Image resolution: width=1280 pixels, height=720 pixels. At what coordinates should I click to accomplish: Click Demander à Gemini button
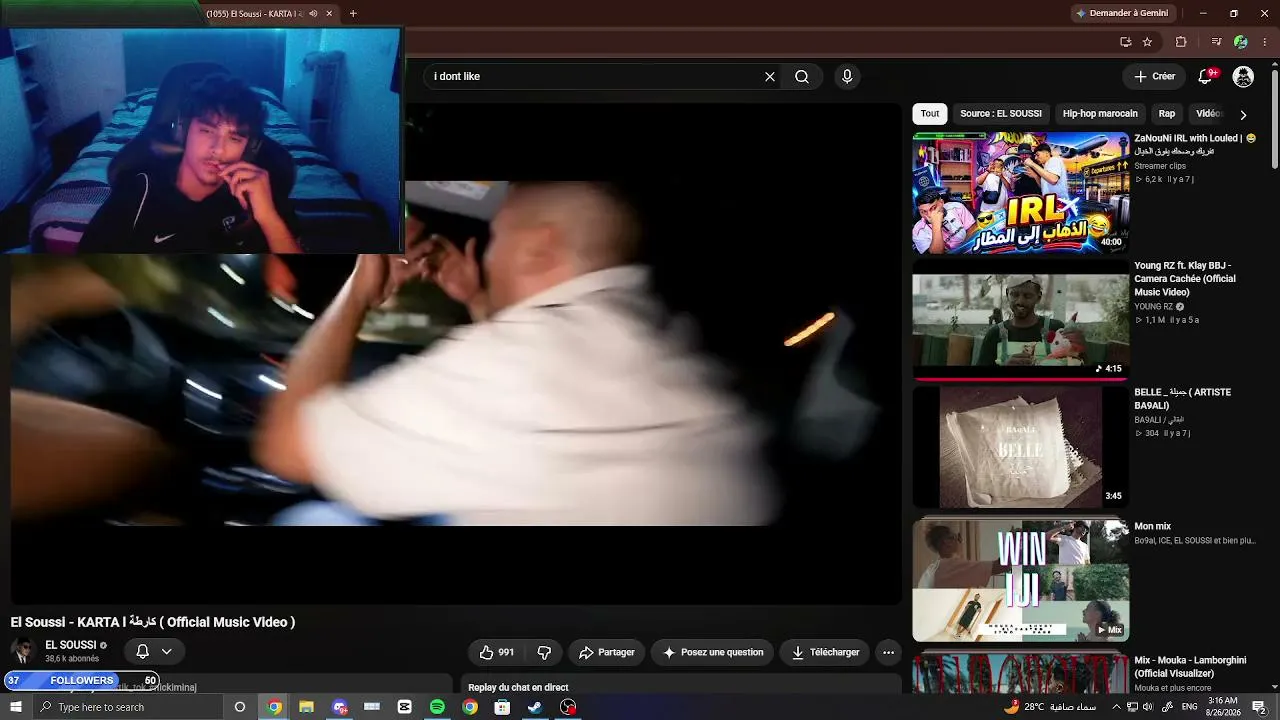coord(1122,14)
